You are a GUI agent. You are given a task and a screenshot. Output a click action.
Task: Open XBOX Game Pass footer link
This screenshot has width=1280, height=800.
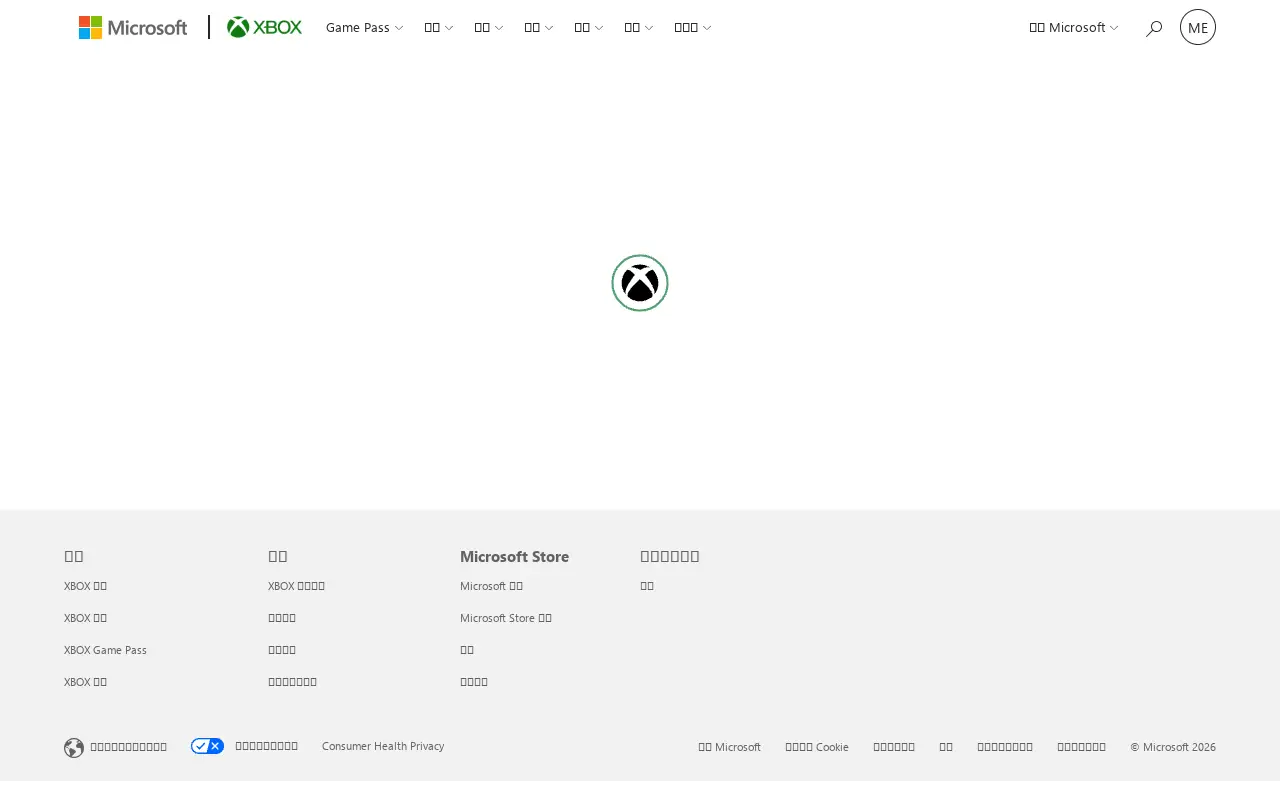click(x=105, y=650)
